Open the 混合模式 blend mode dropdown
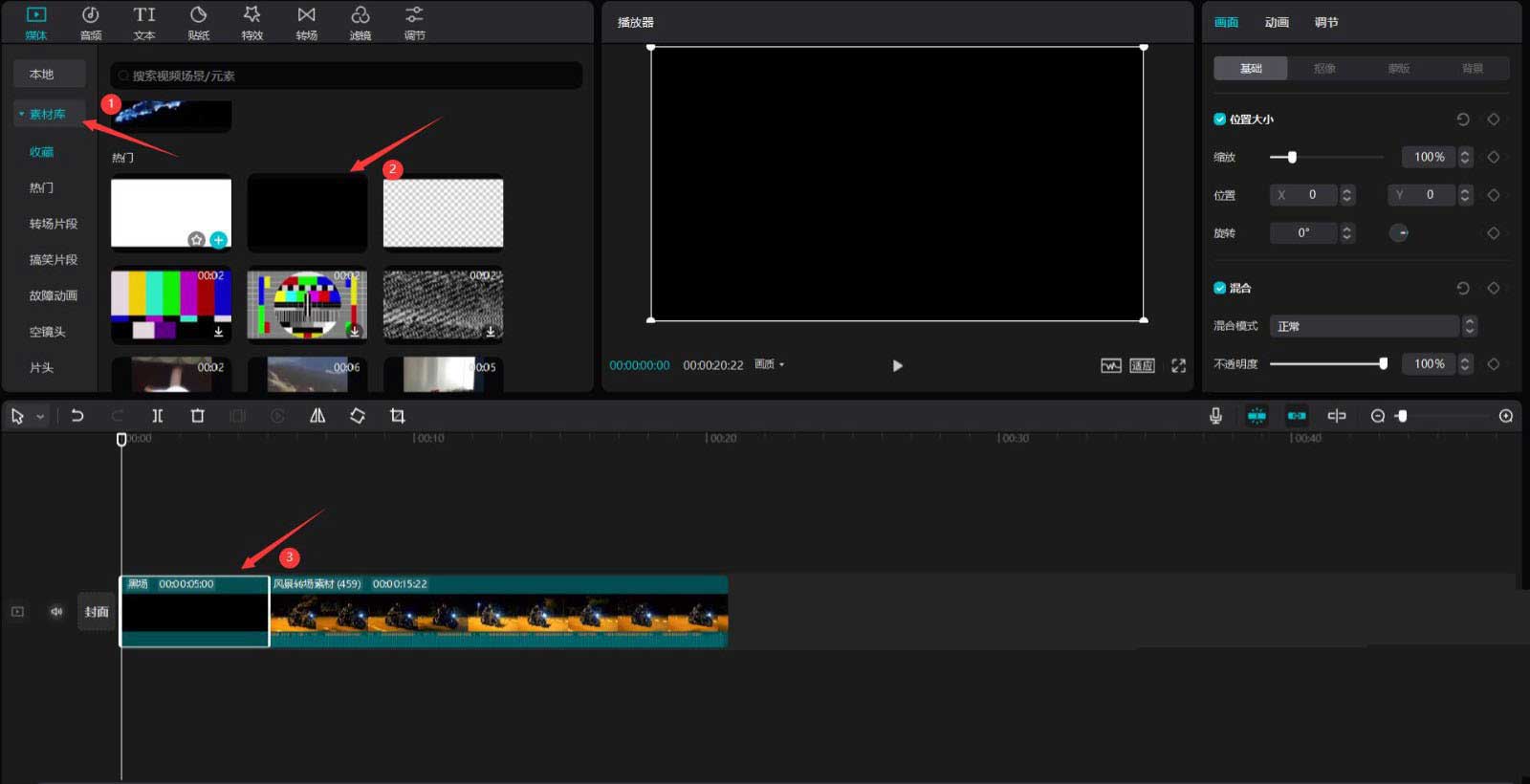This screenshot has height=784, width=1530. (1373, 326)
